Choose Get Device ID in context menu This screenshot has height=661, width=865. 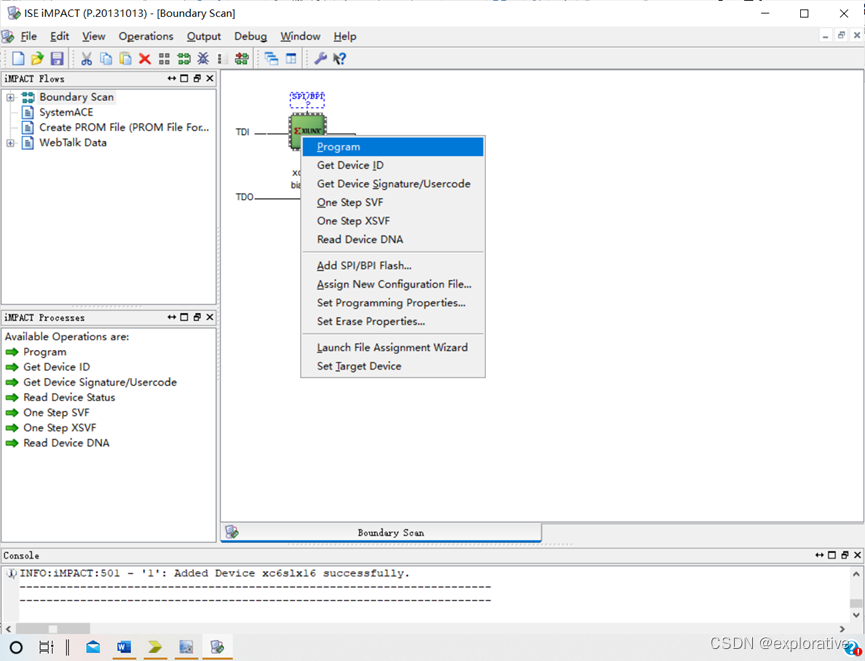393,166
